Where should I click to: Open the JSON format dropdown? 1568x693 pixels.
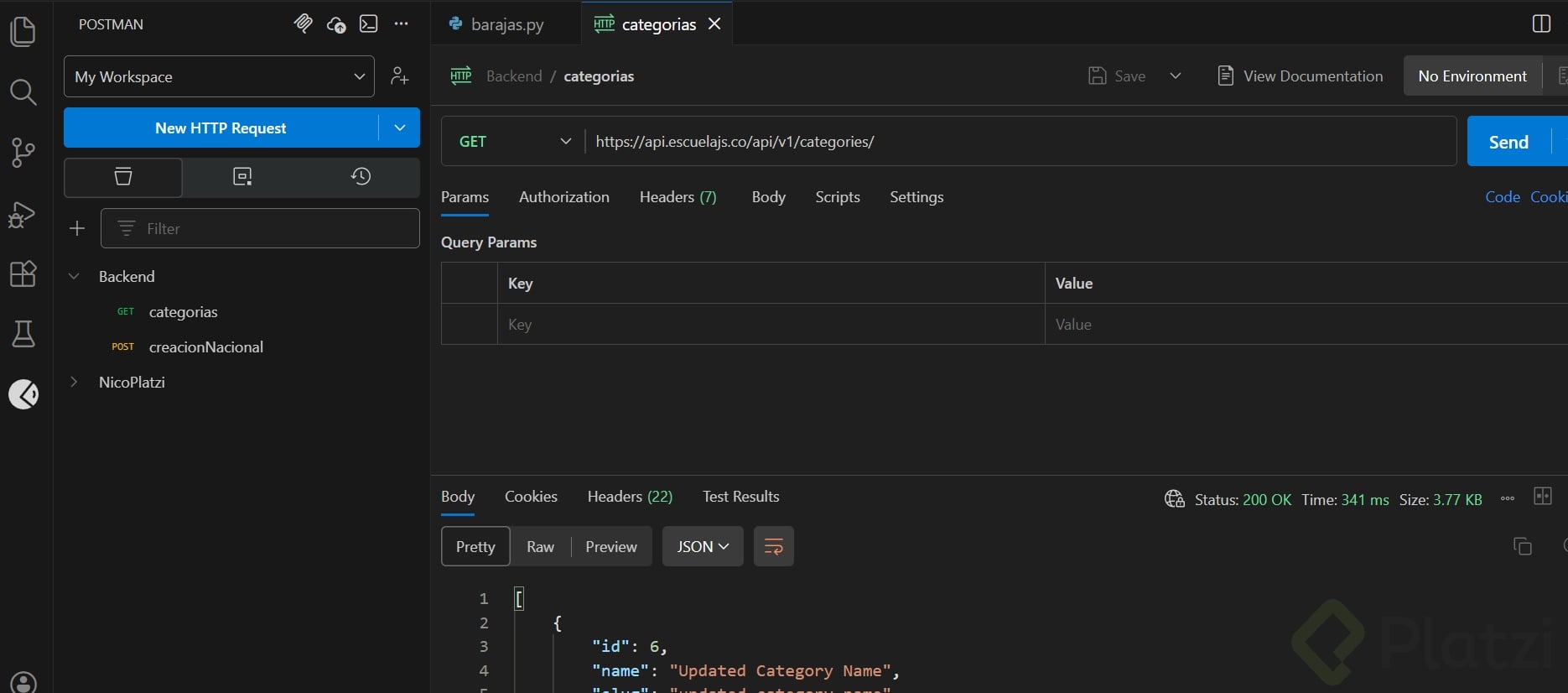click(702, 547)
